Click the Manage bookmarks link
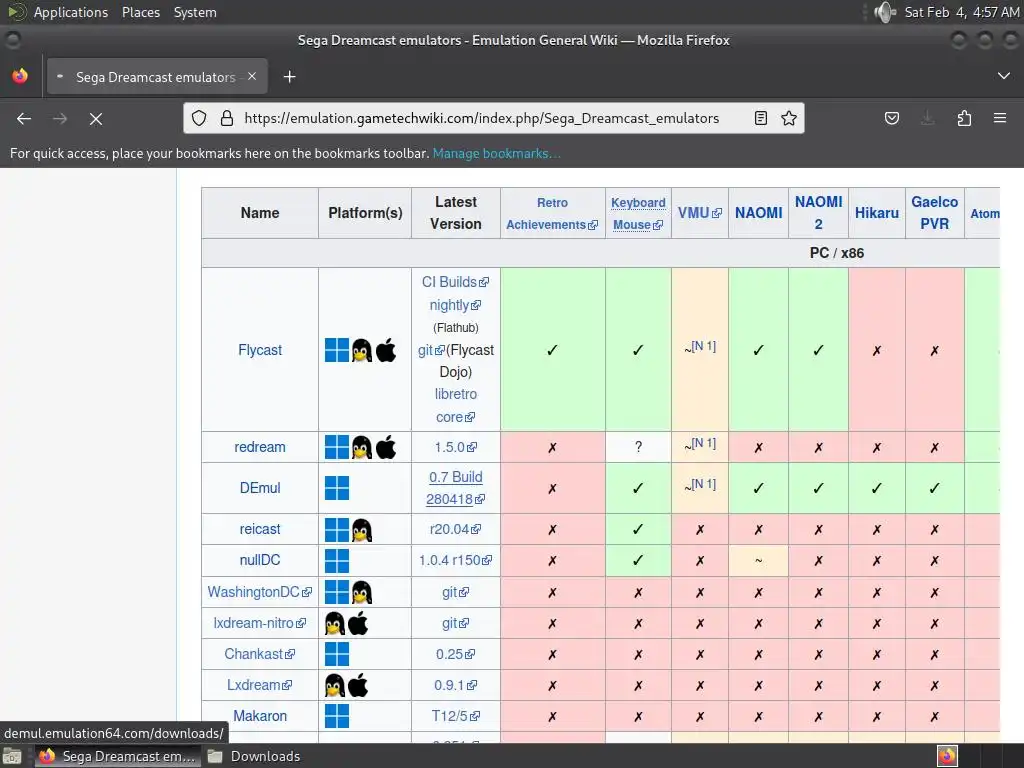Image resolution: width=1024 pixels, height=768 pixels. point(496,153)
